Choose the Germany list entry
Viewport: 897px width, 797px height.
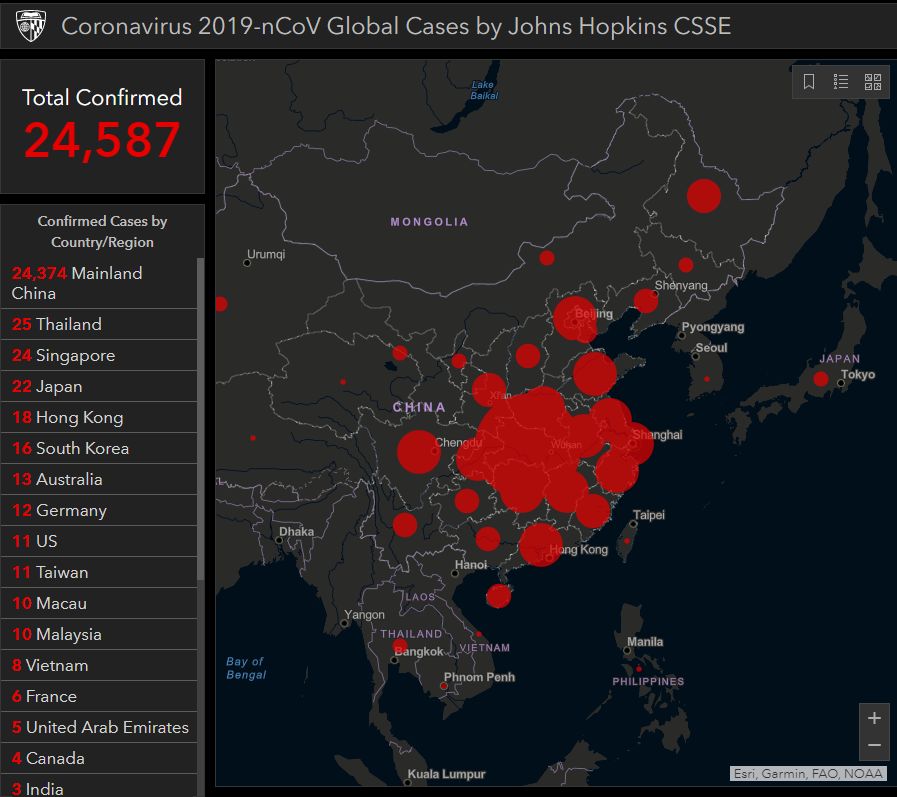[x=98, y=510]
